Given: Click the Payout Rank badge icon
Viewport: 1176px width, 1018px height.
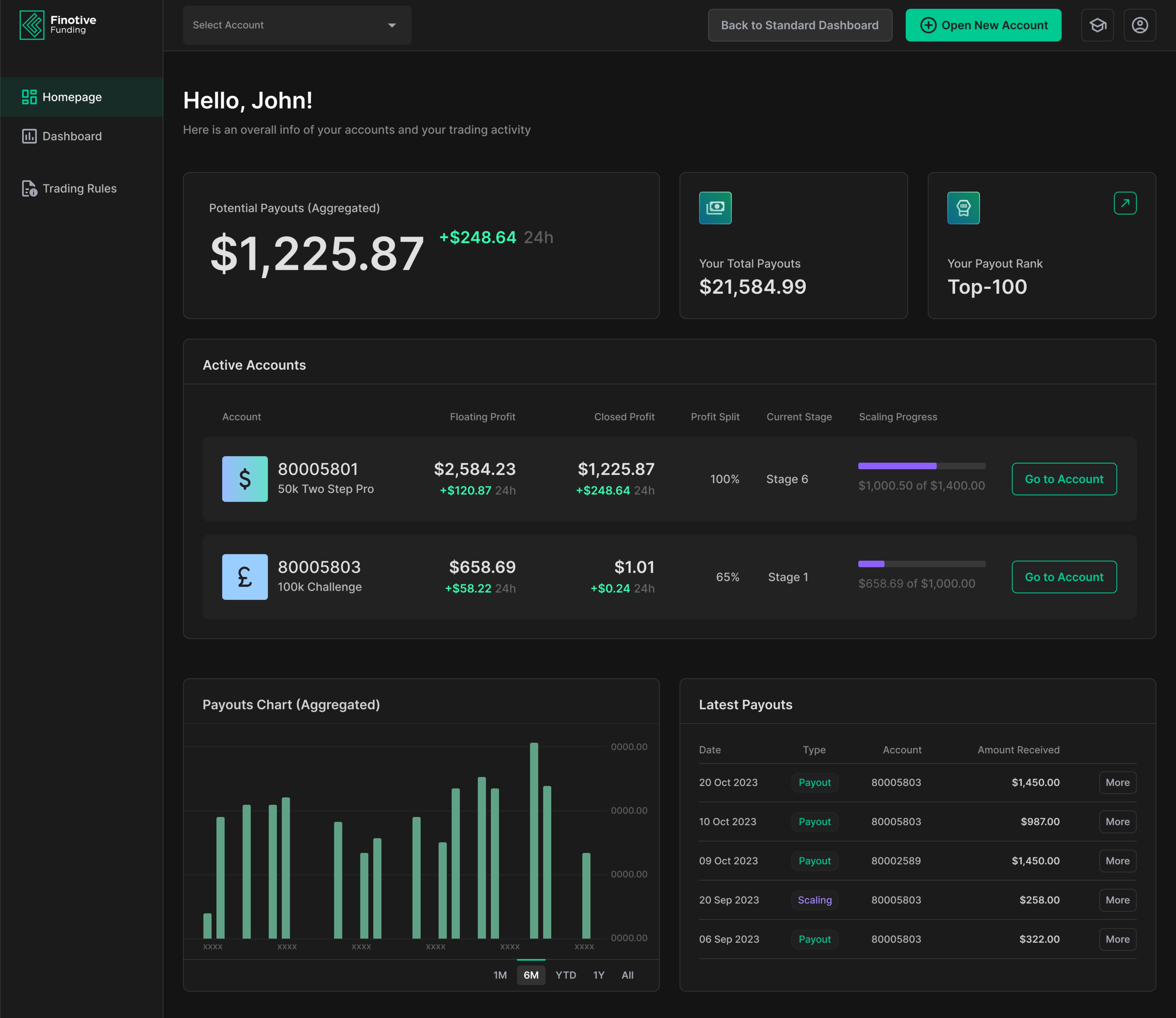Looking at the screenshot, I should tap(963, 208).
